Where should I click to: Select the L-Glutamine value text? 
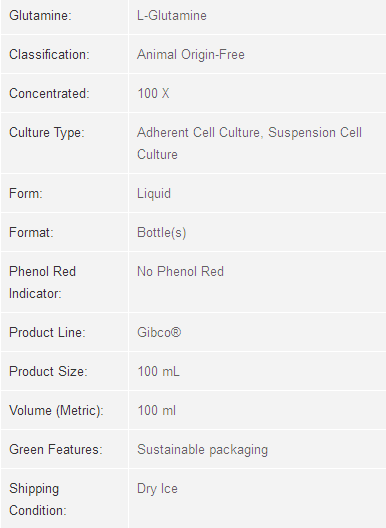click(172, 16)
